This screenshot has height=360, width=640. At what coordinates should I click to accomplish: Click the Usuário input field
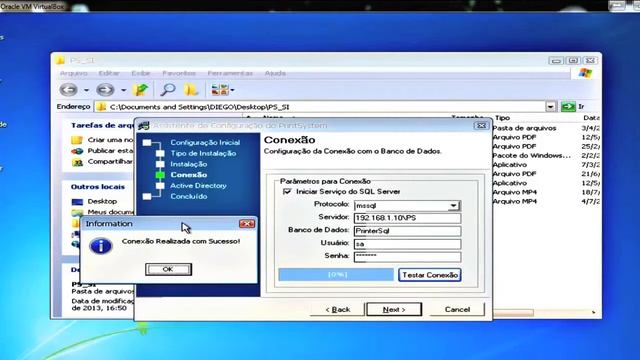(407, 244)
